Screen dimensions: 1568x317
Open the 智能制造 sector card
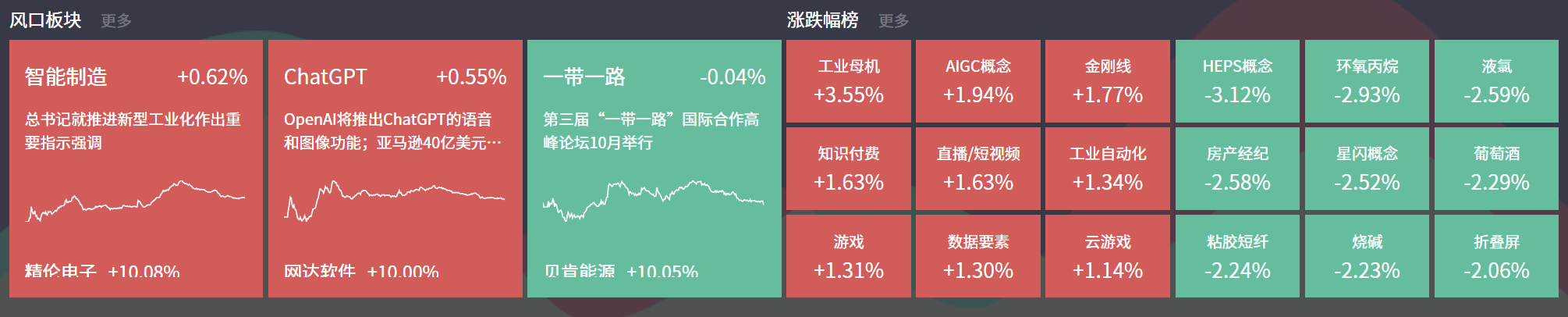136,169
